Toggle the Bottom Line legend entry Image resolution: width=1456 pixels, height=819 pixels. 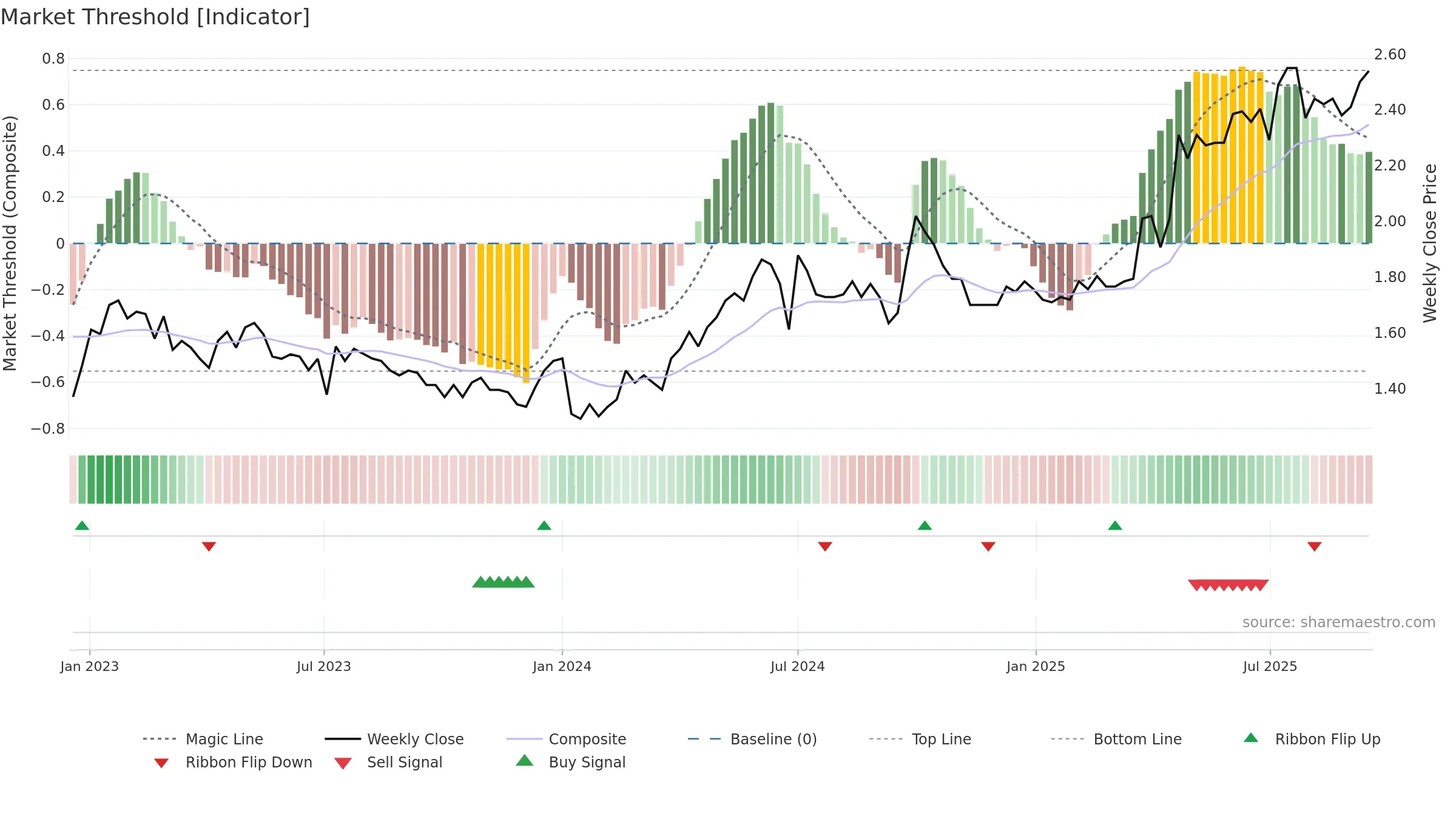1116,739
